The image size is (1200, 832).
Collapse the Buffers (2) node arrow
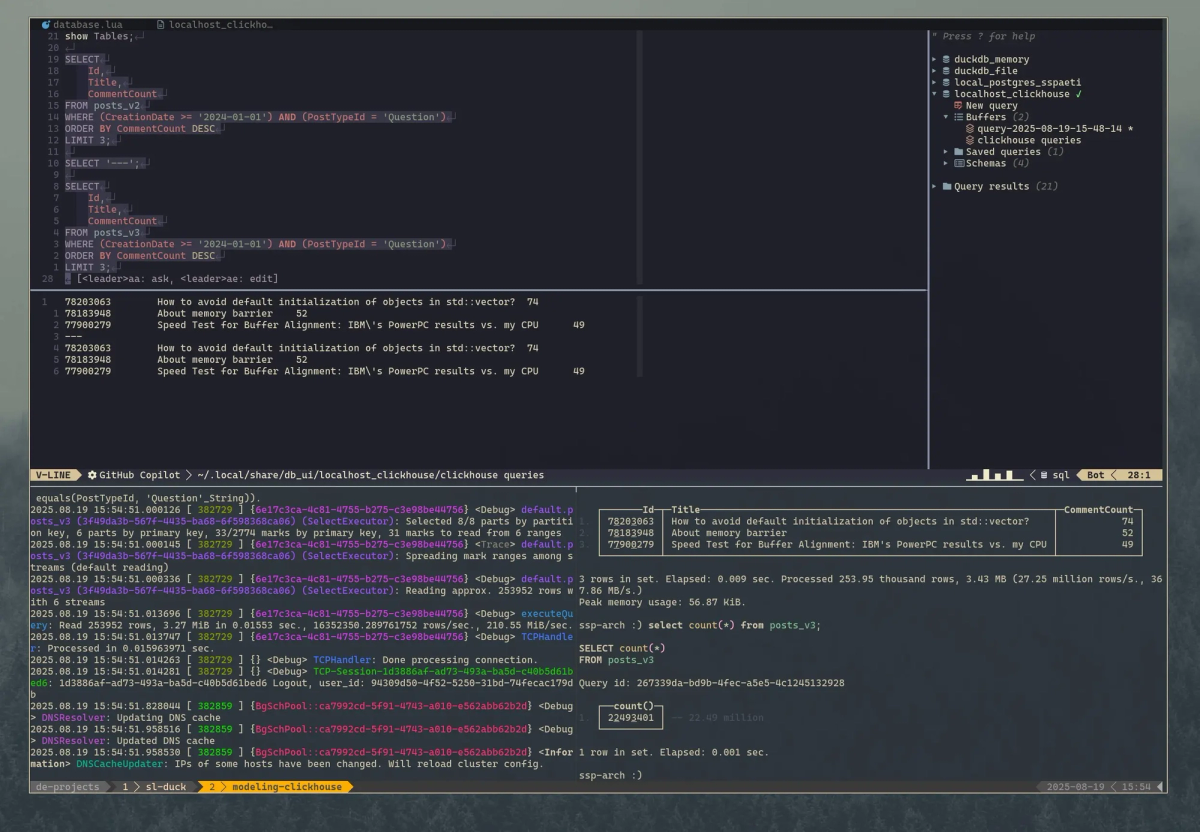[946, 117]
